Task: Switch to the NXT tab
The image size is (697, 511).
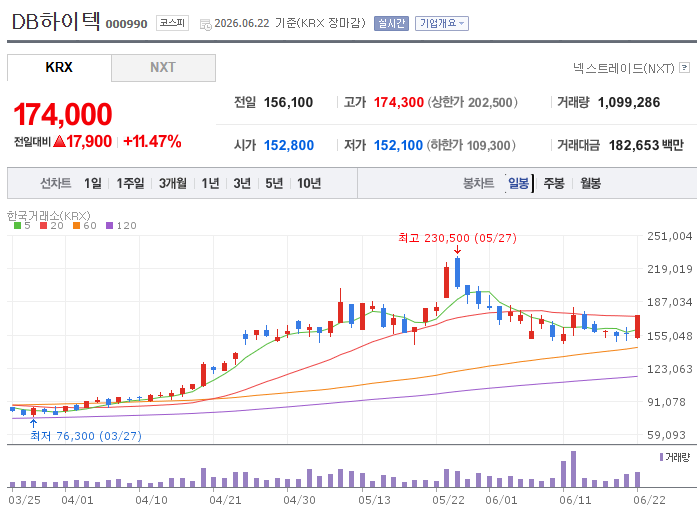Action: click(x=163, y=68)
